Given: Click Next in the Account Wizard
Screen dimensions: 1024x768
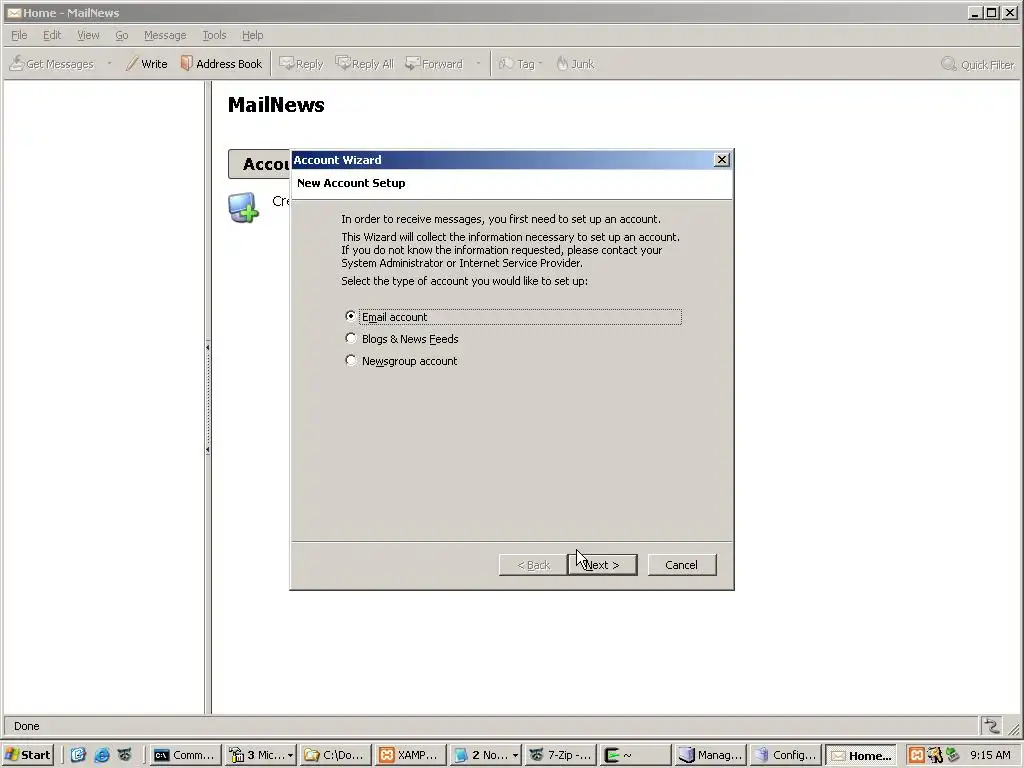Looking at the screenshot, I should 602,565.
